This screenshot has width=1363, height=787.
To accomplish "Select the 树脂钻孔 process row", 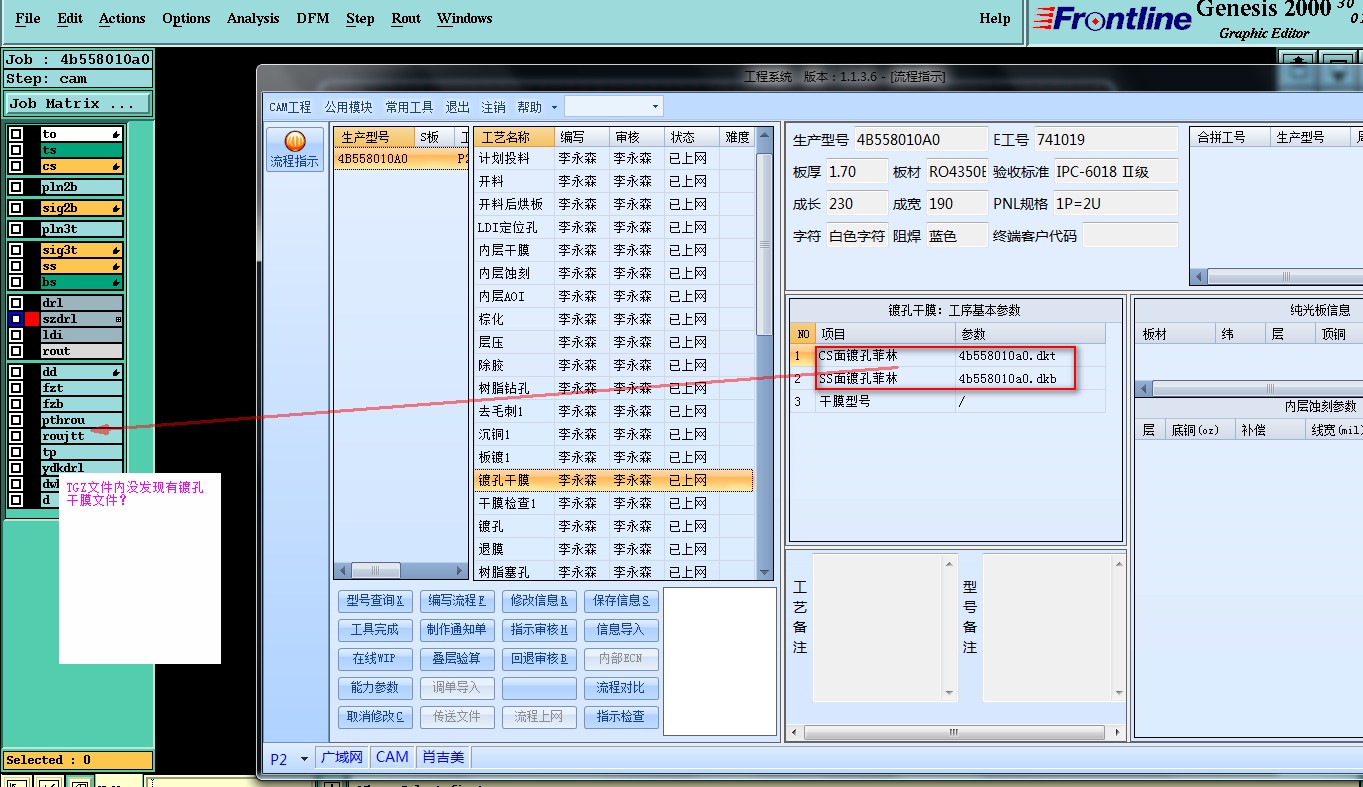I will tap(614, 388).
